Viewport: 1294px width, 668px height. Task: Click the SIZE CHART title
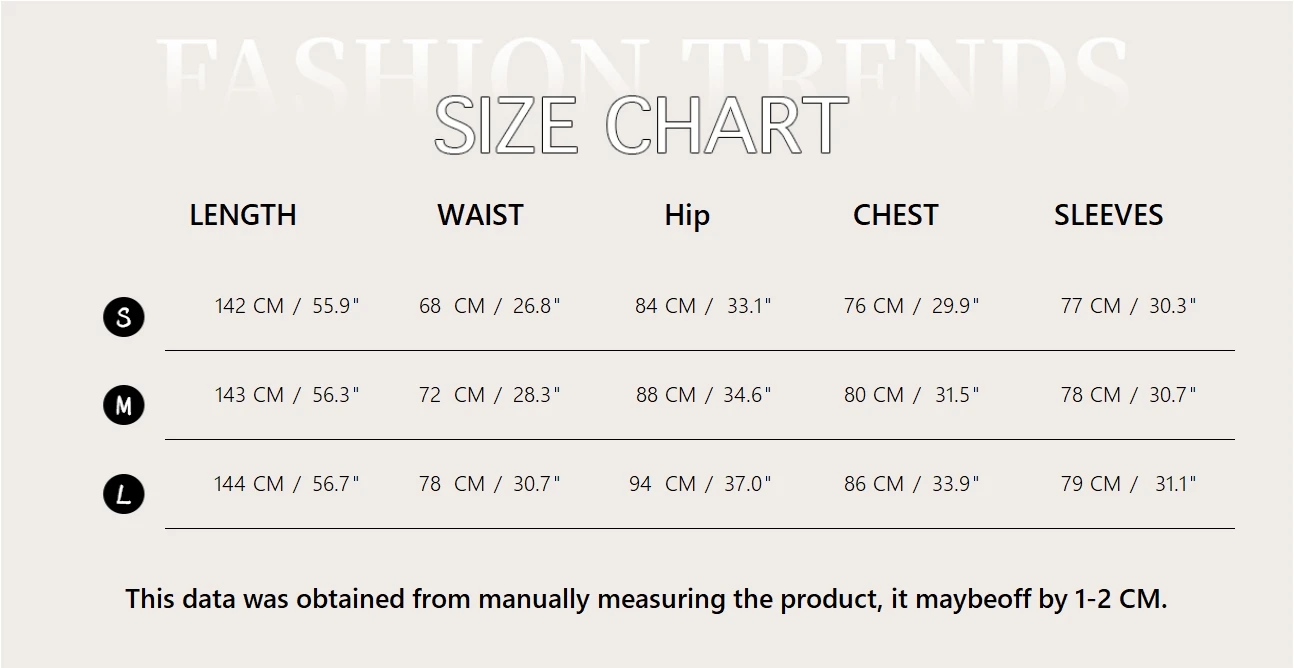click(641, 126)
